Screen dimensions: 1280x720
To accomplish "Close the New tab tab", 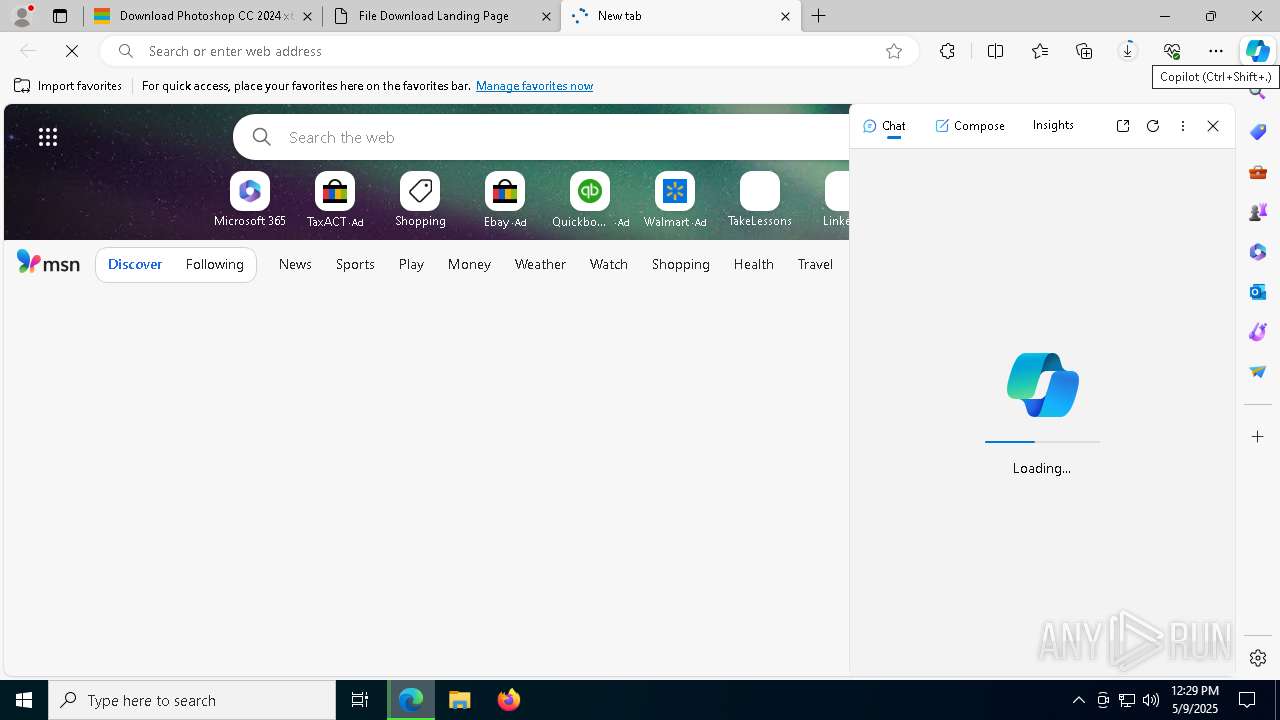I will tap(785, 16).
